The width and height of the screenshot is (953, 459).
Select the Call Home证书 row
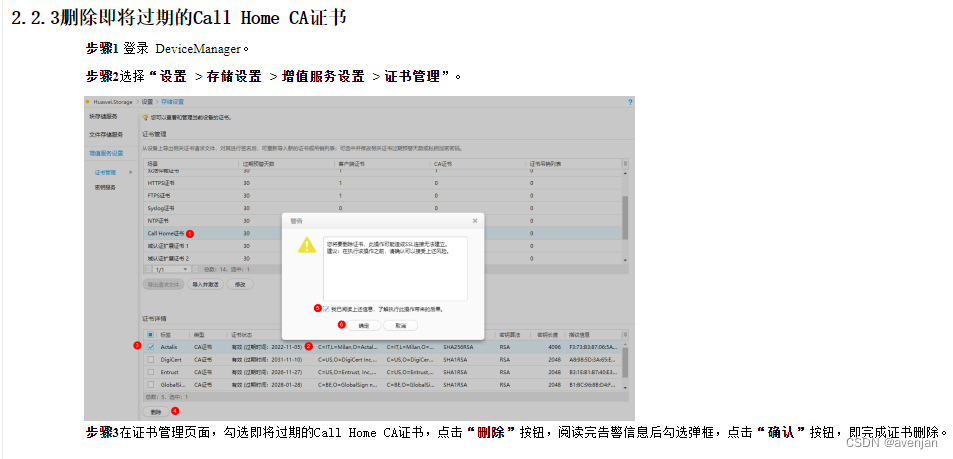tap(382, 233)
